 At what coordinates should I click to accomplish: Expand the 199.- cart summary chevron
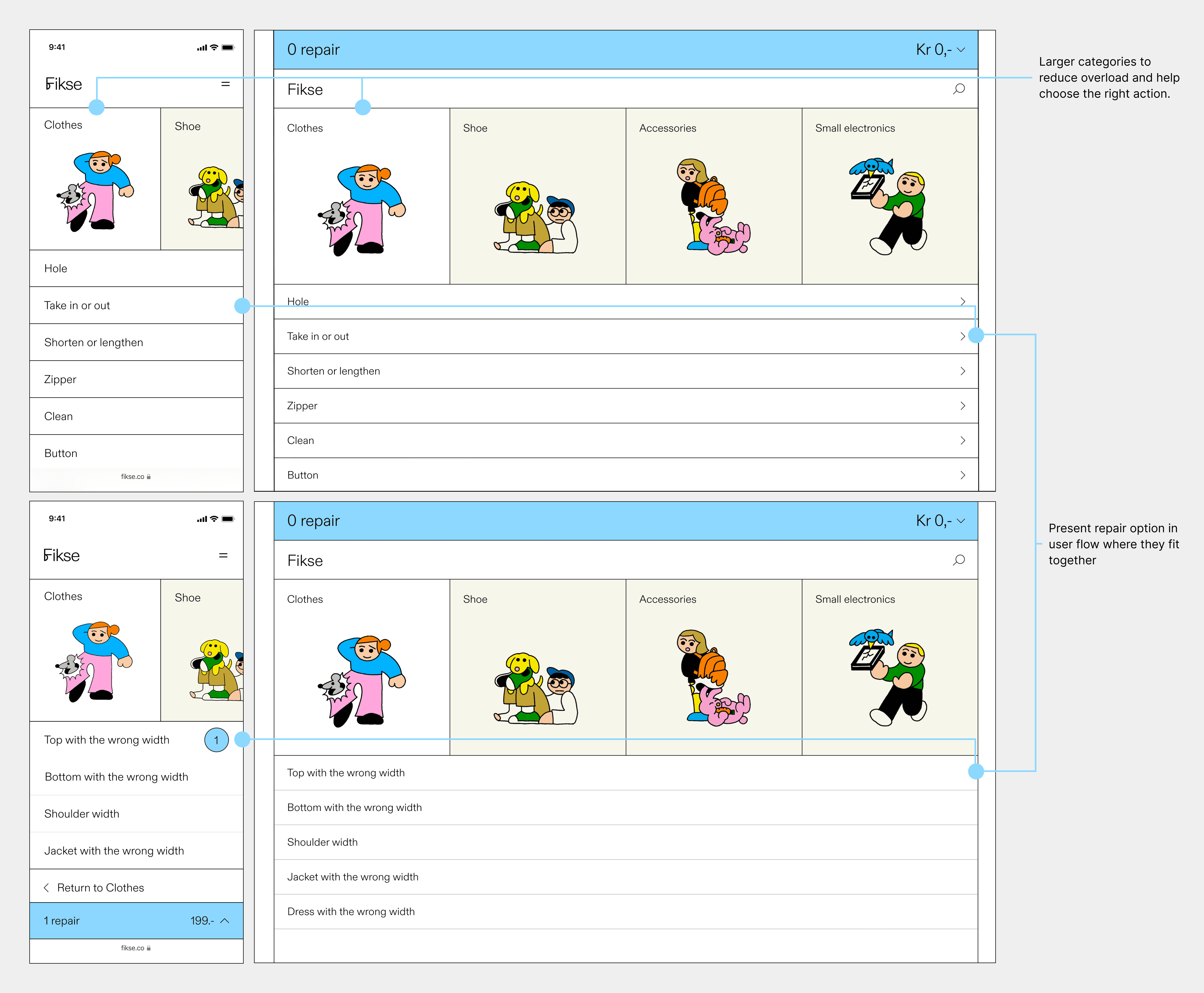click(225, 921)
